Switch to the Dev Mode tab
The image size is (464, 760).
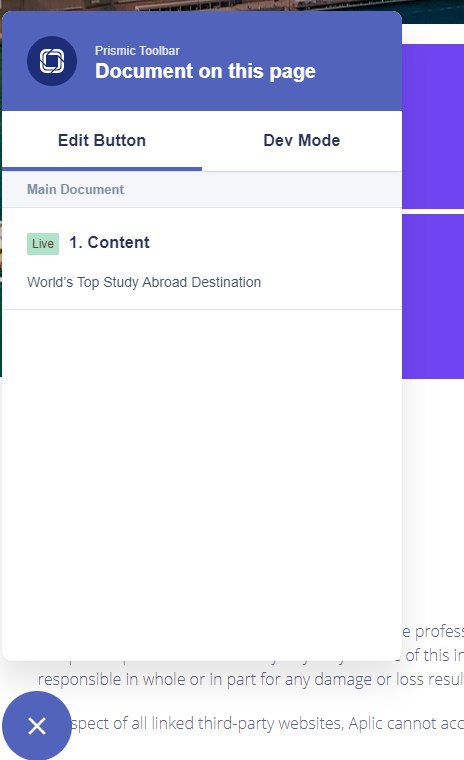(x=302, y=141)
